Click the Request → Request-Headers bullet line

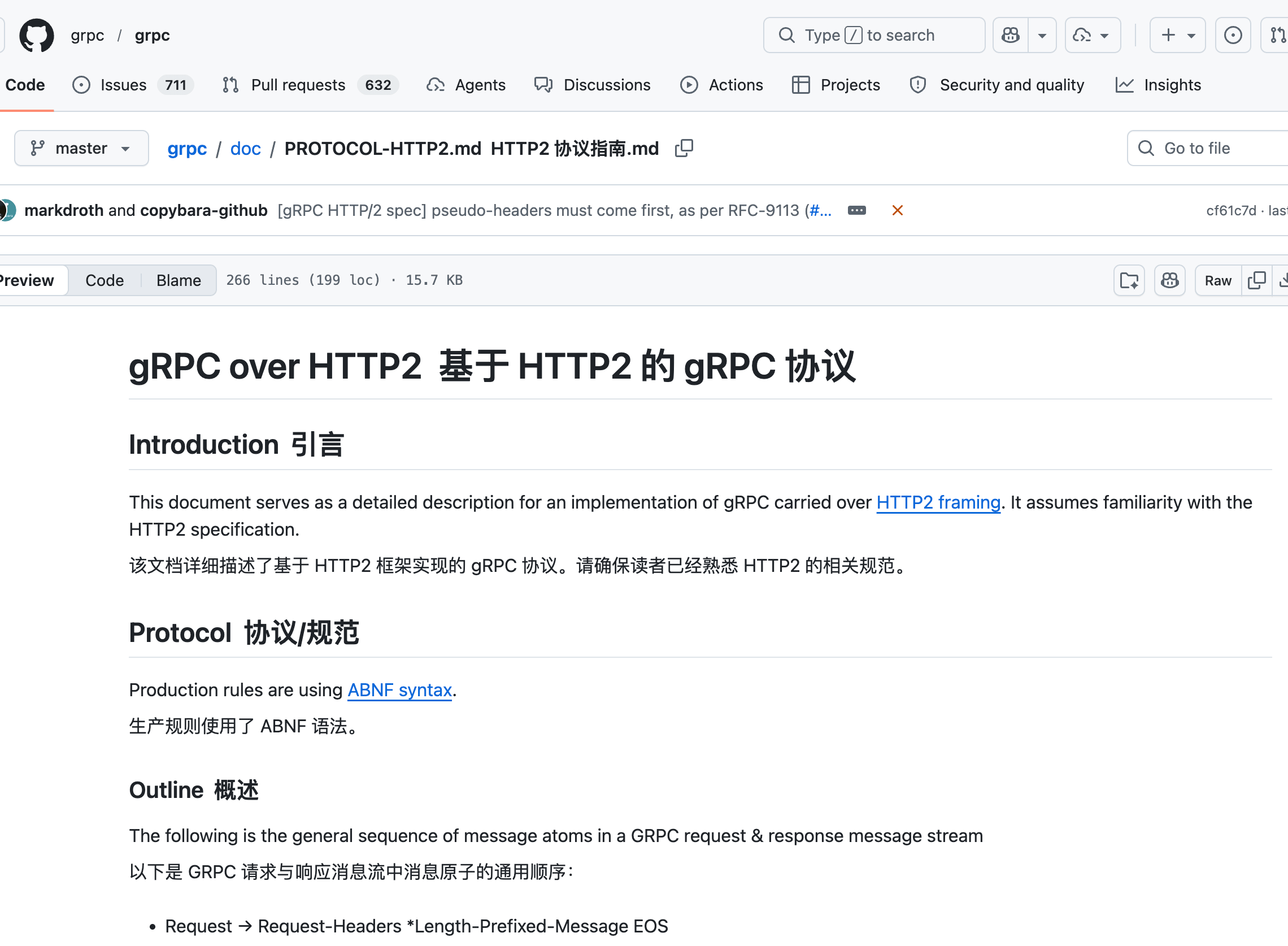[416, 927]
